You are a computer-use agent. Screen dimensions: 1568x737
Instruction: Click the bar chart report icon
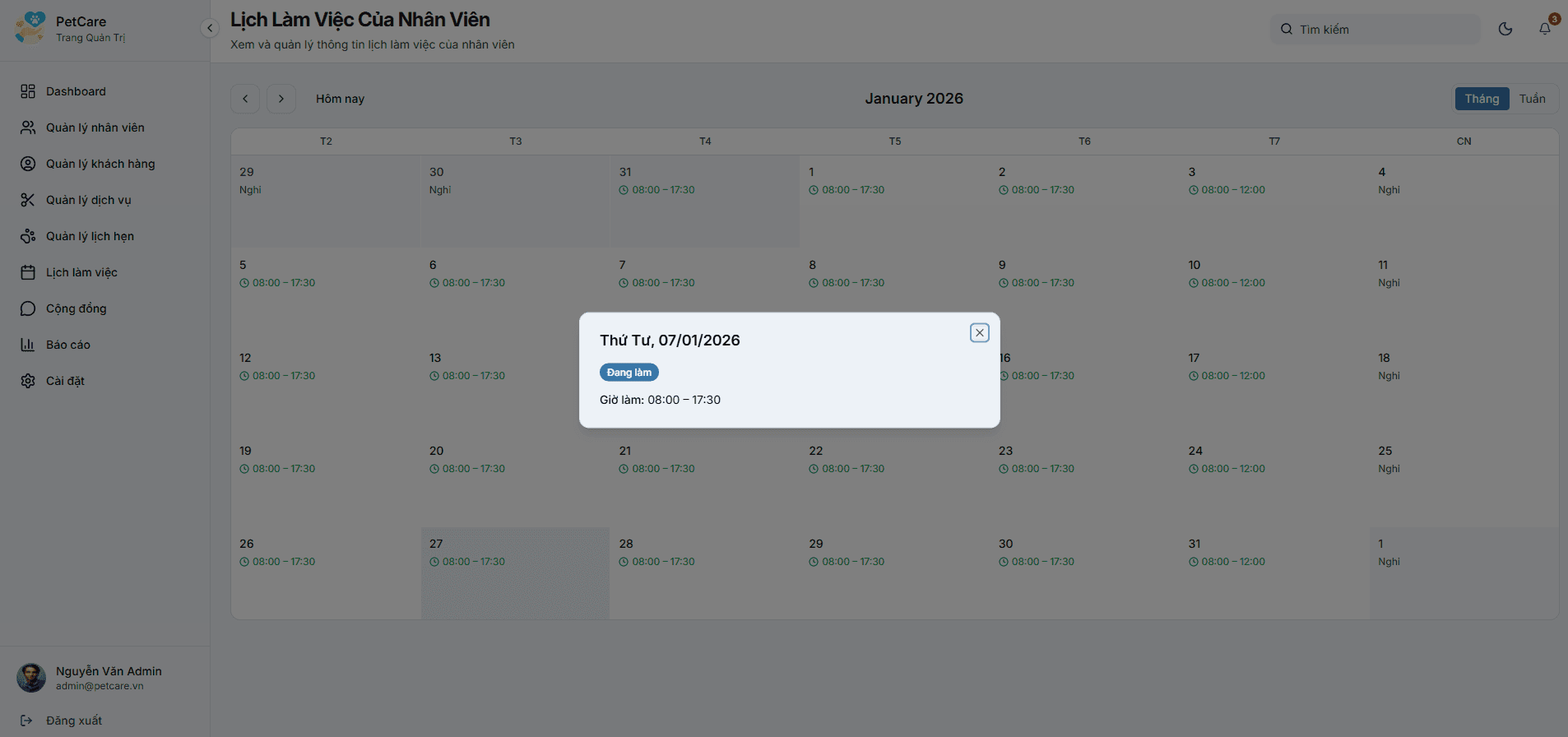pos(28,345)
